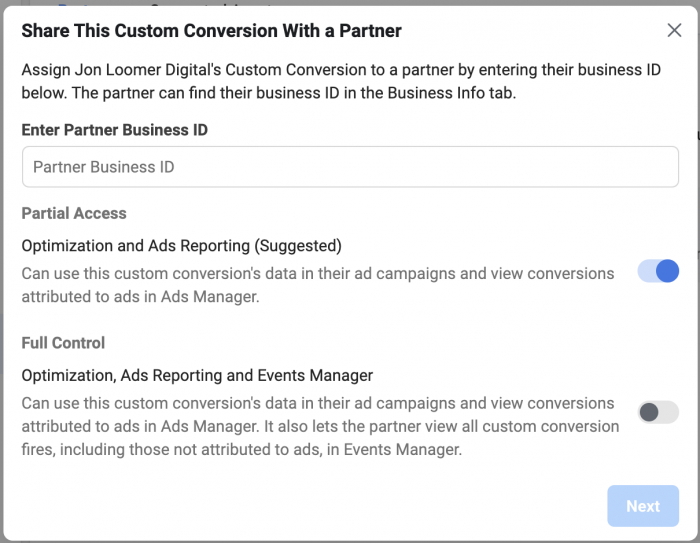The width and height of the screenshot is (700, 543).
Task: Click the 'Partial Access' section heading
Action: 74,213
